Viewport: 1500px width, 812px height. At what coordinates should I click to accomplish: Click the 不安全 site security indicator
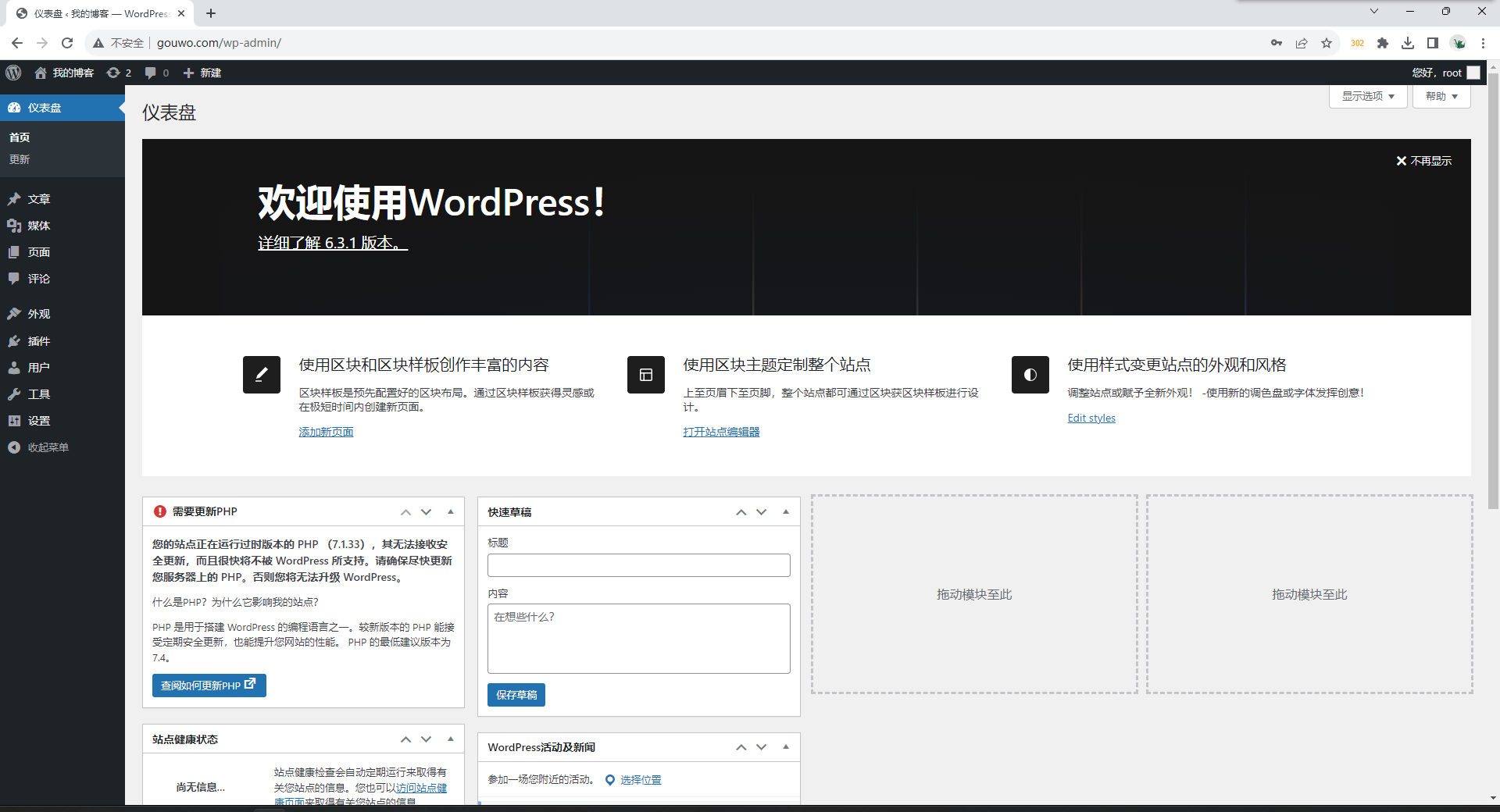pos(119,43)
